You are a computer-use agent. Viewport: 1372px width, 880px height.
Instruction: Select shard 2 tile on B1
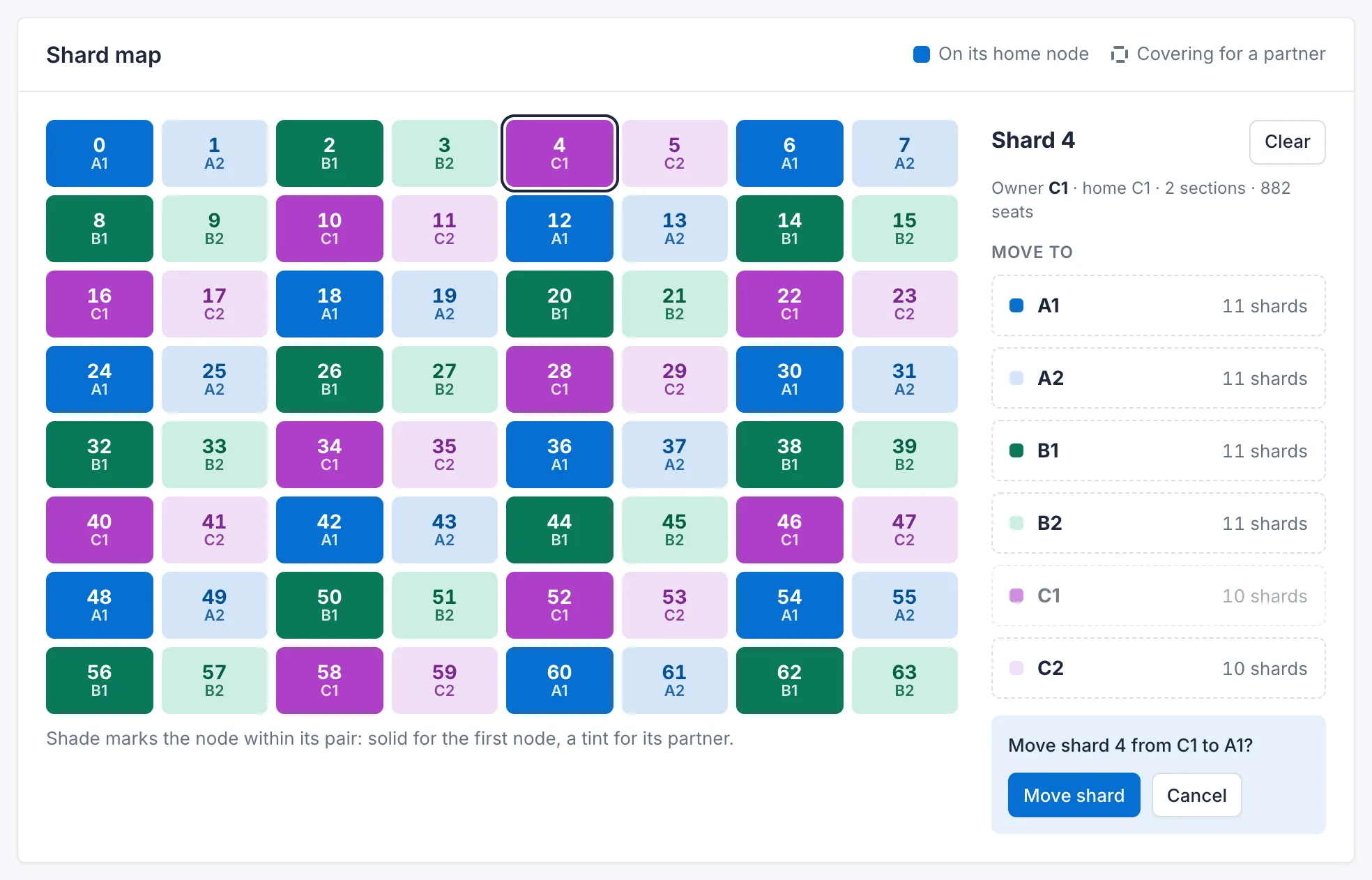pos(330,153)
